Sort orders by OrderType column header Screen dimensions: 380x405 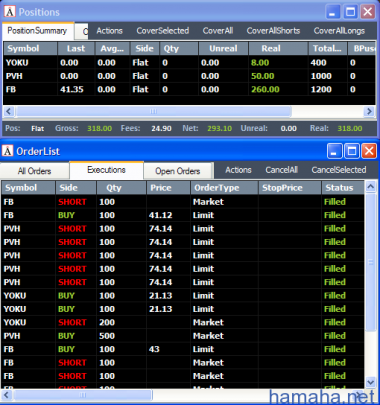224,188
